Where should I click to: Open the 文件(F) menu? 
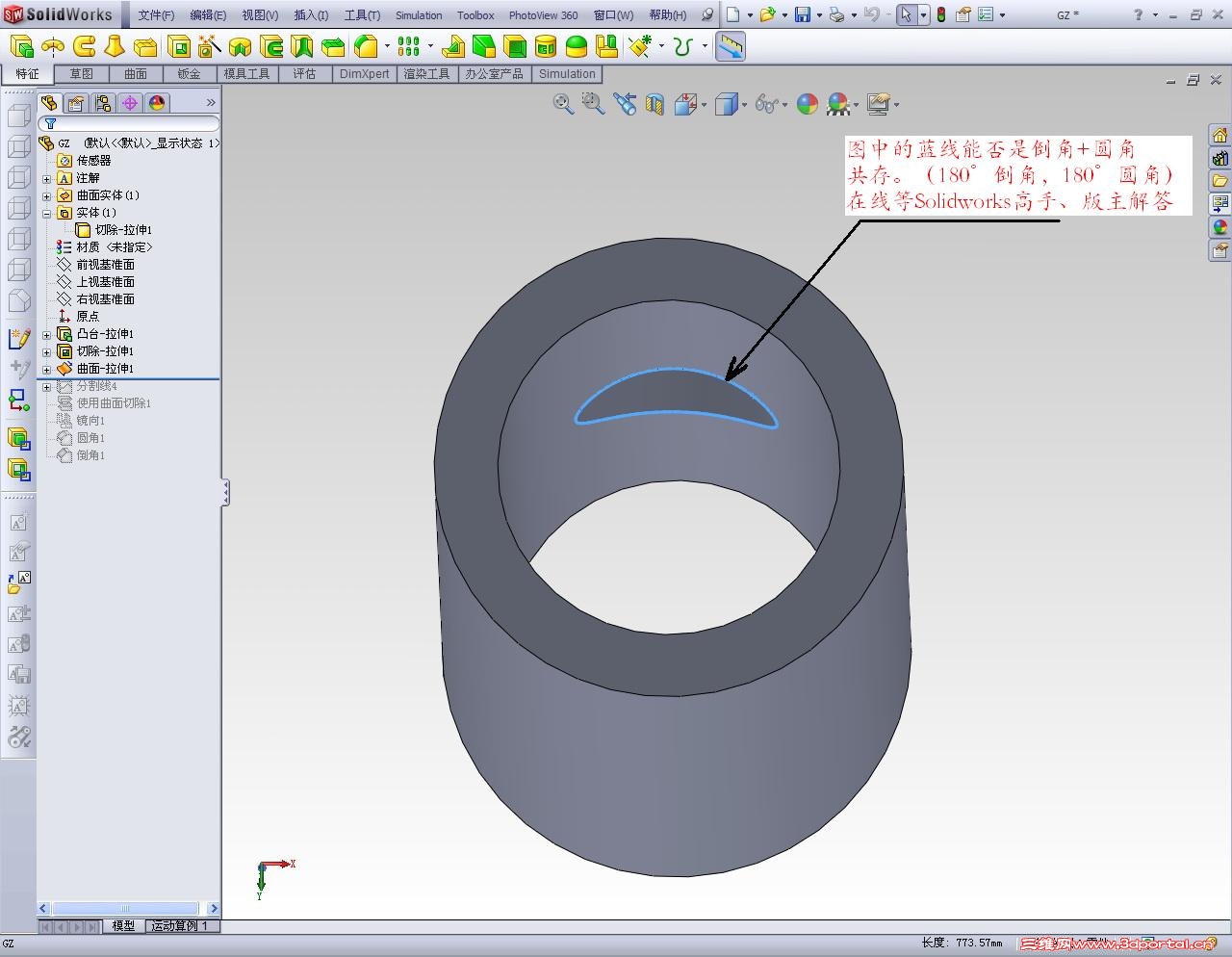[x=156, y=15]
